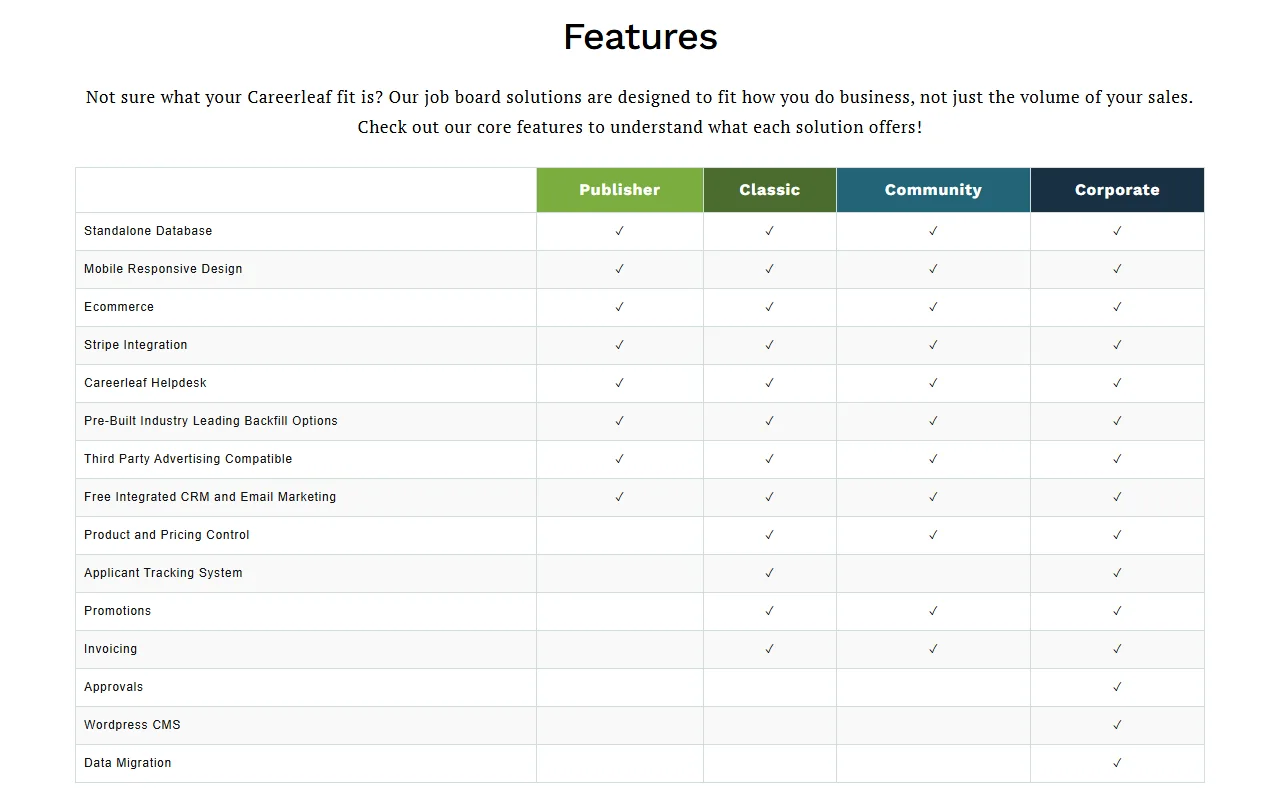Click the Mobile Responsive Design row label

tap(163, 269)
